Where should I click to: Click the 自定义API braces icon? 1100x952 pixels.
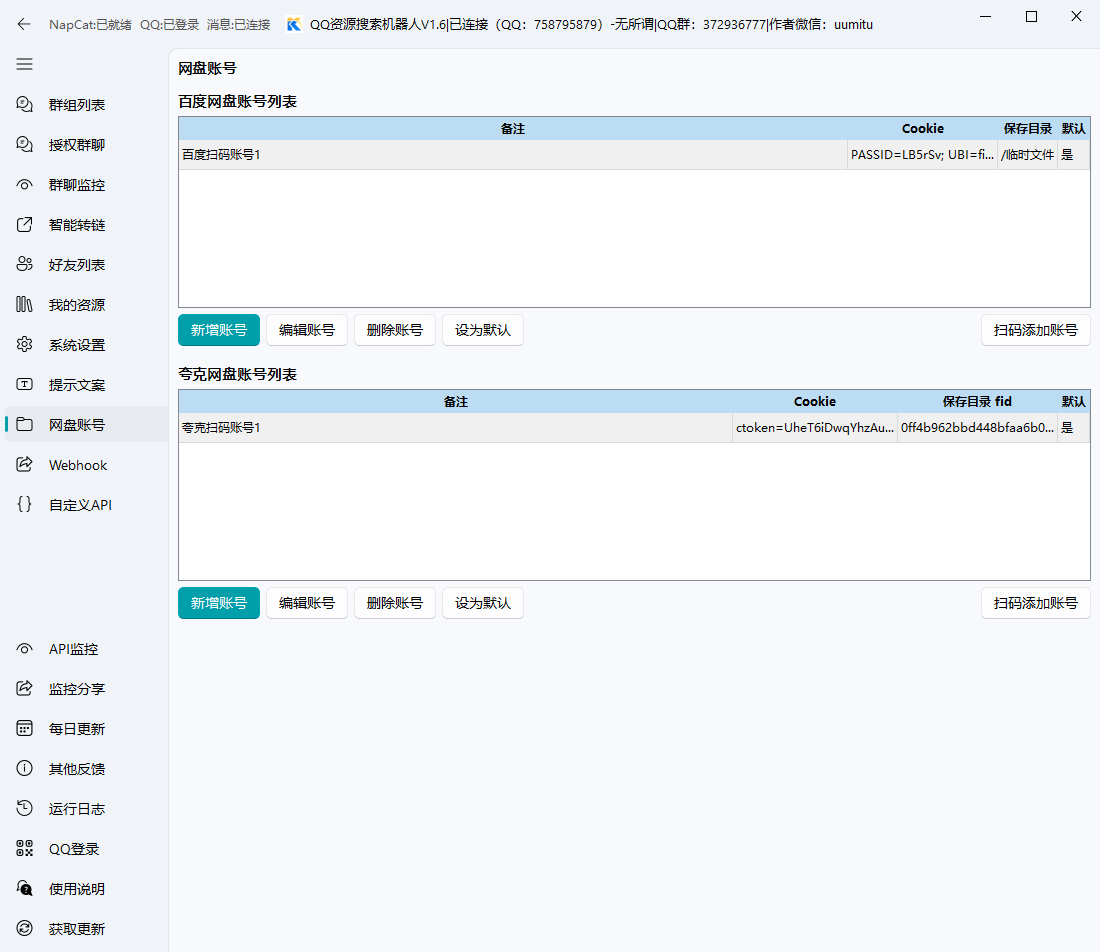25,504
